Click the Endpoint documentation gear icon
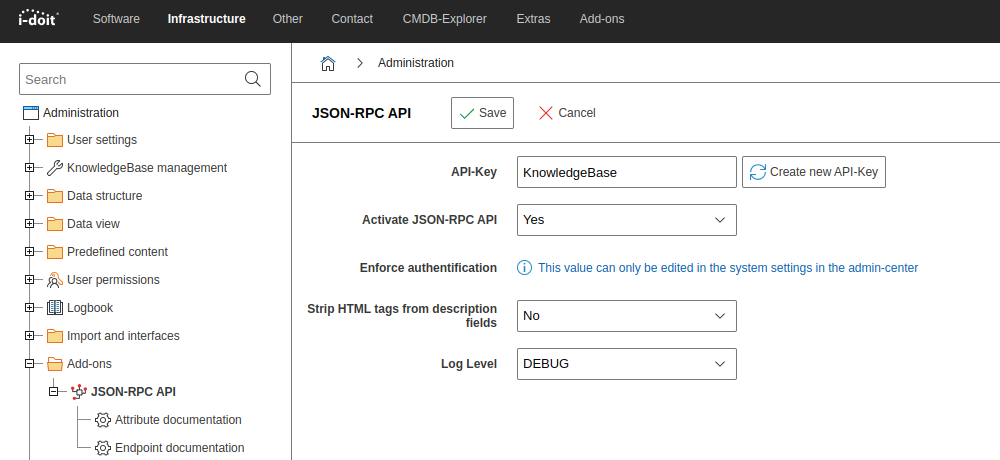Image resolution: width=1000 pixels, height=460 pixels. (102, 448)
